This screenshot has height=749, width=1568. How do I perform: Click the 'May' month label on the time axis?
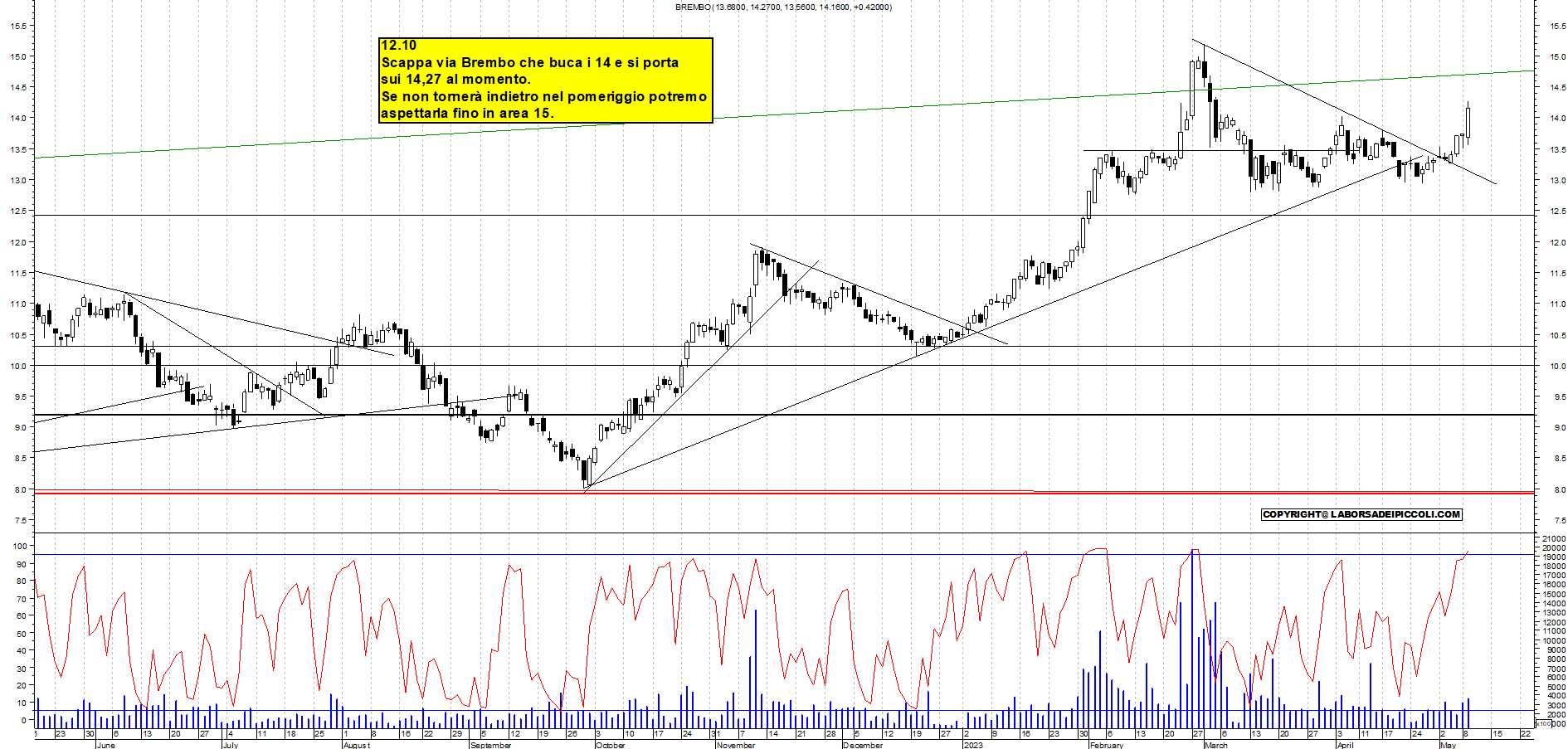(1448, 745)
